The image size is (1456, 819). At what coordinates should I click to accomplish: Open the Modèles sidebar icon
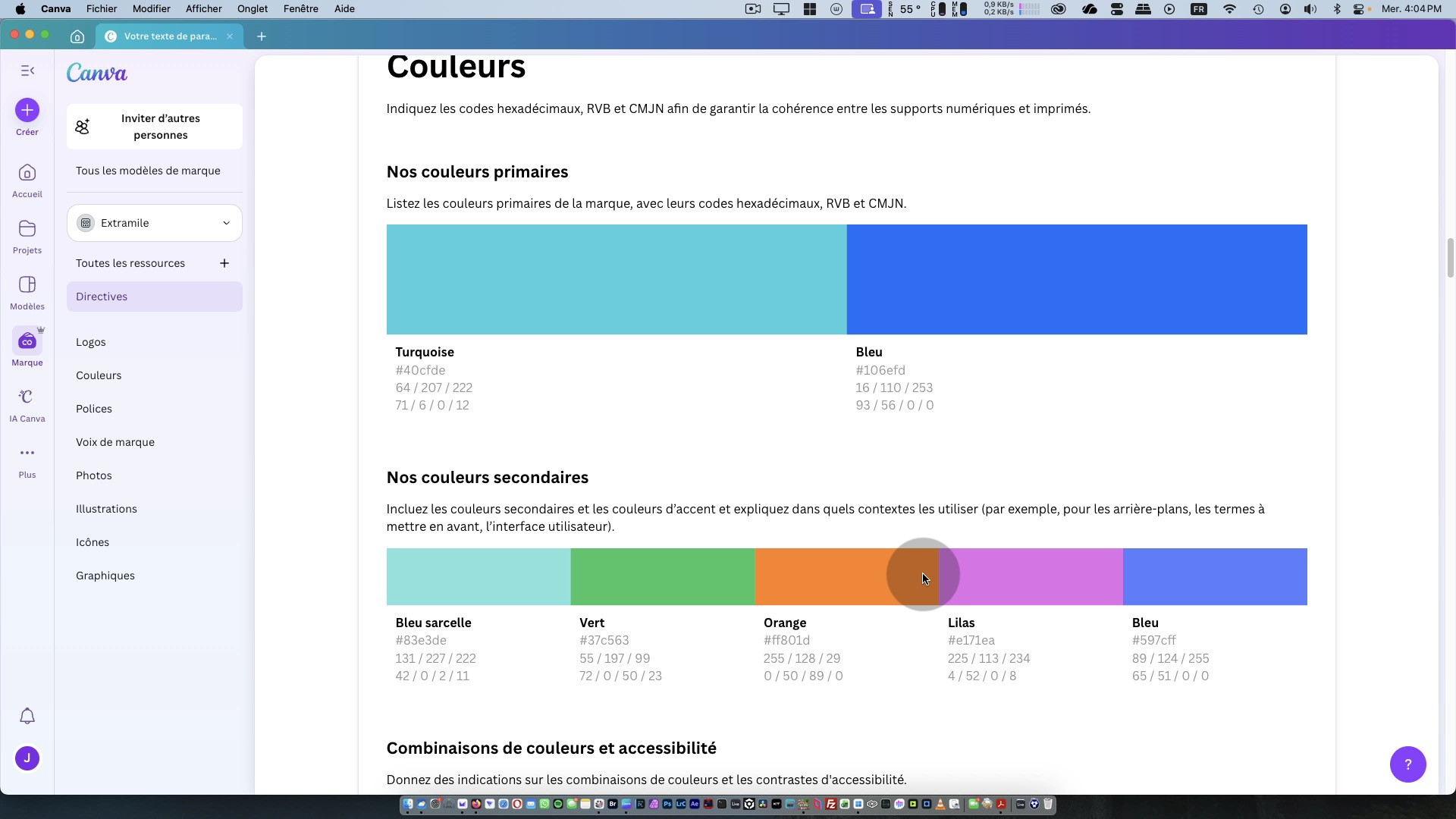coord(27,285)
